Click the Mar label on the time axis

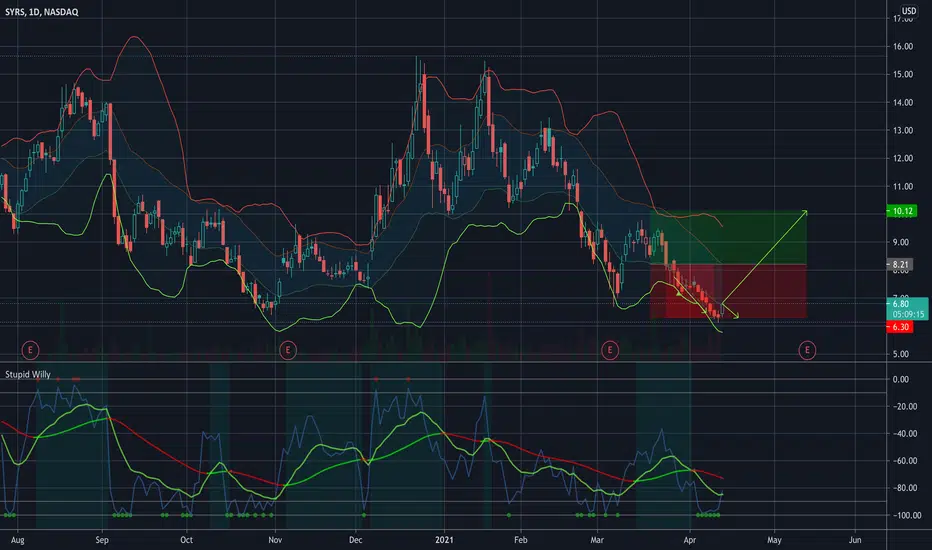point(597,540)
